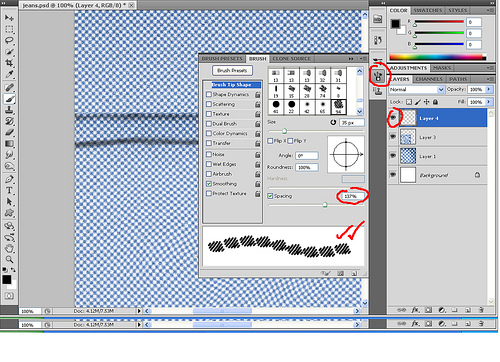Click the Angle input field
Screen dimensions: 500x362
(307, 155)
